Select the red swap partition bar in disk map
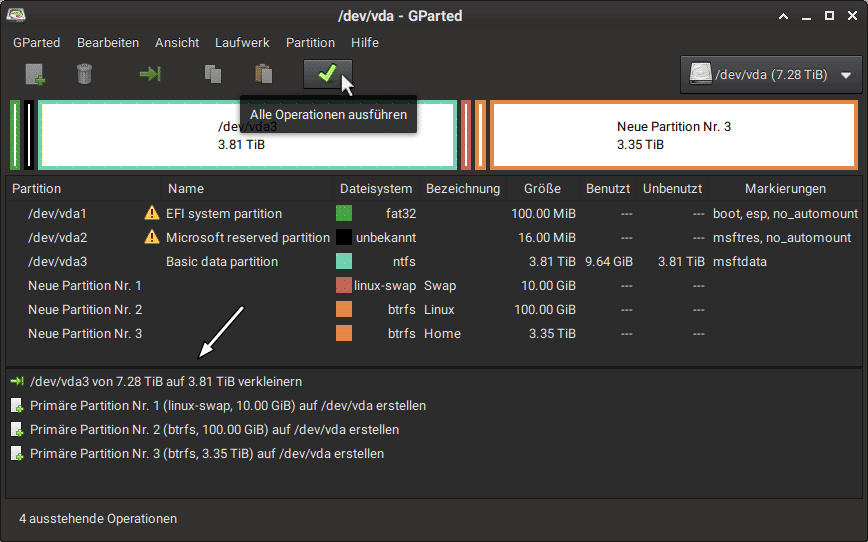Viewport: 868px width, 542px height. point(466,135)
